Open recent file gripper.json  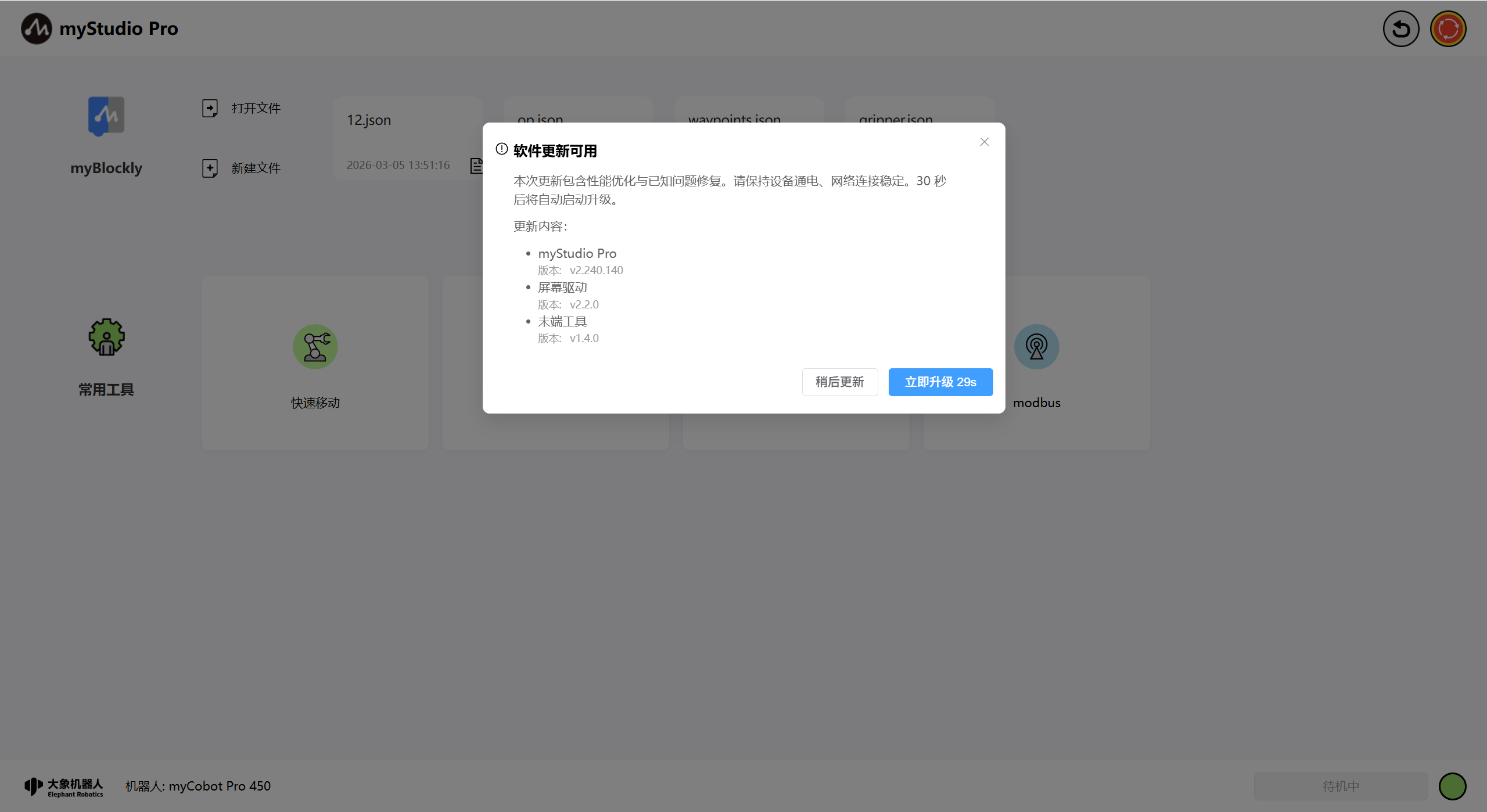pyautogui.click(x=896, y=116)
